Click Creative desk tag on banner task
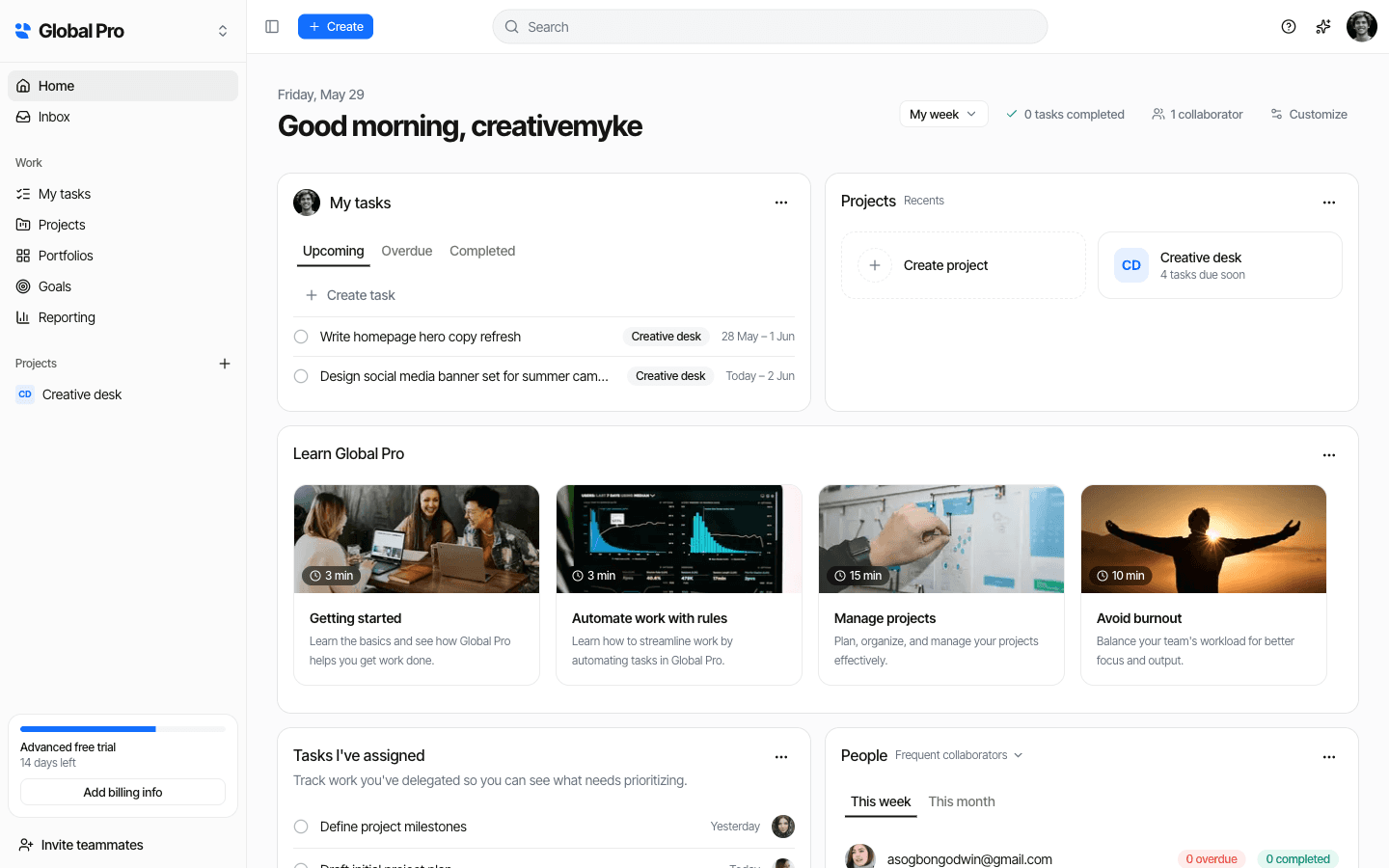1389x868 pixels. 670,376
